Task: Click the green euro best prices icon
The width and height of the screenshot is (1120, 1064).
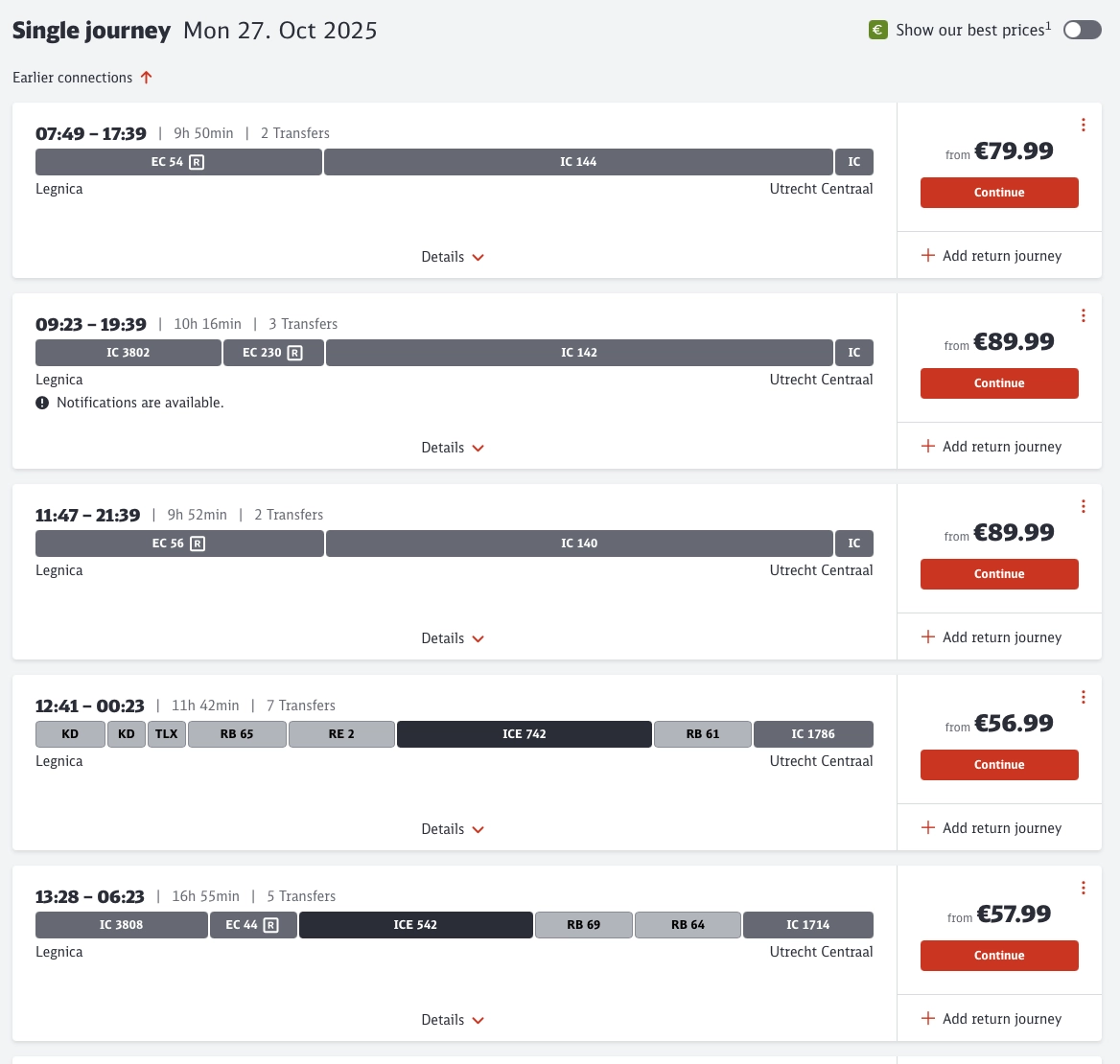Action: (877, 30)
